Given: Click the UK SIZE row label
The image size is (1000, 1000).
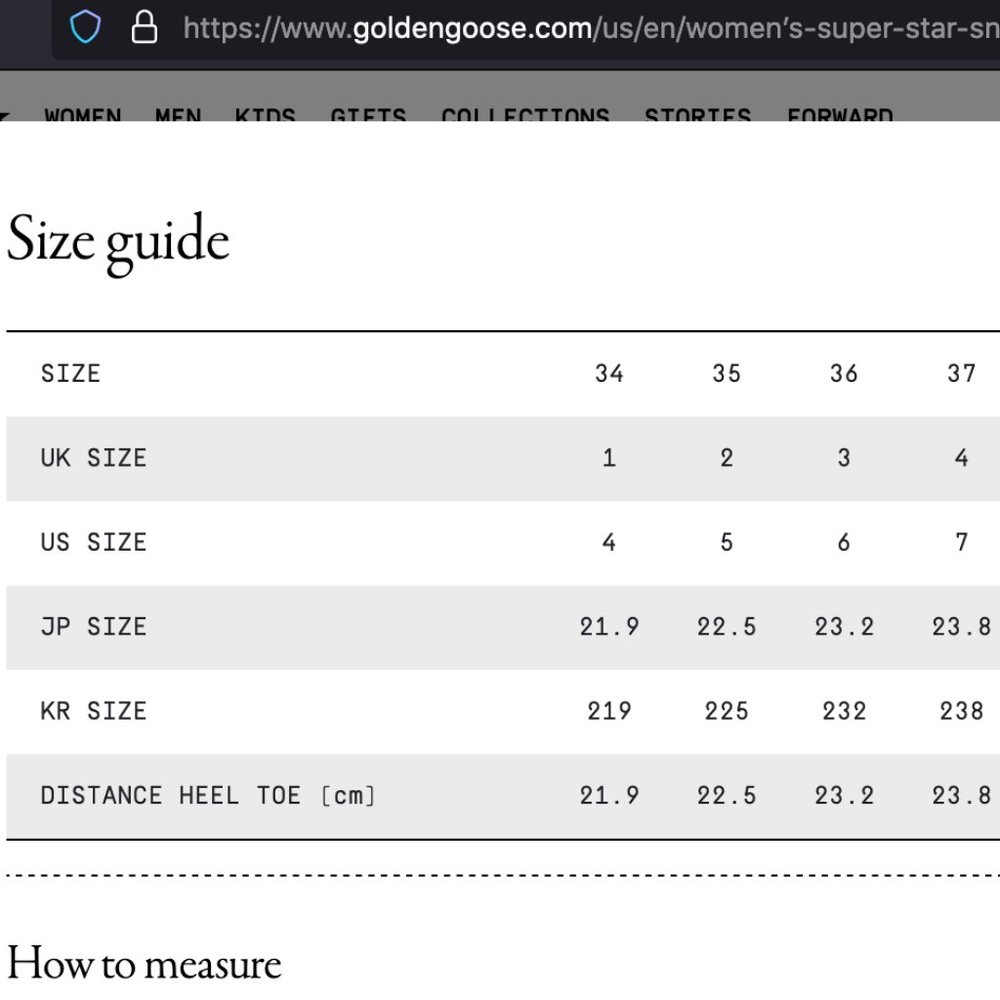Looking at the screenshot, I should coord(94,458).
